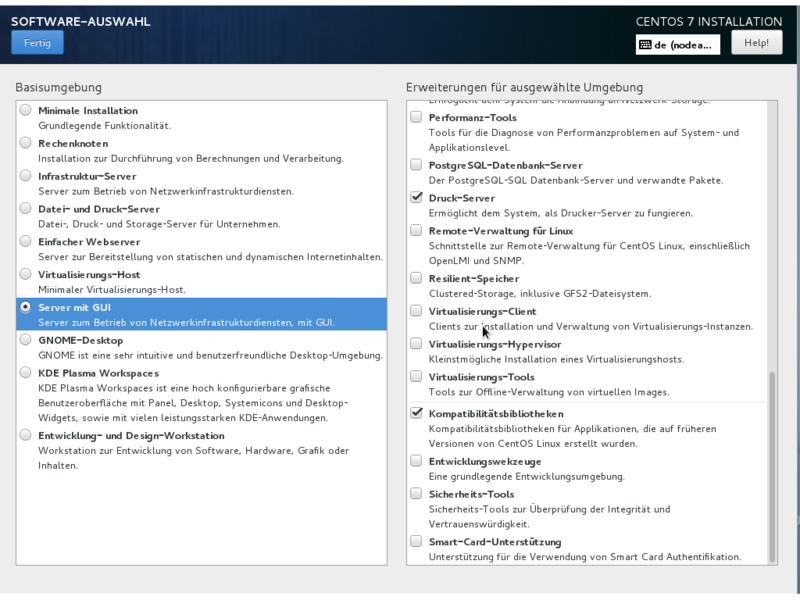
Task: Tick the PostgreSQL-Datenbank-Server checkbox
Action: pyautogui.click(x=416, y=165)
